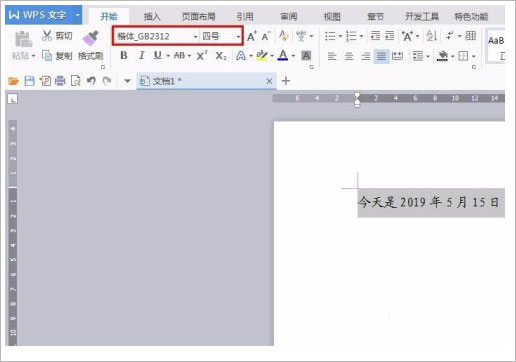Align text right
This screenshot has width=516, height=362.
pyautogui.click(x=366, y=56)
